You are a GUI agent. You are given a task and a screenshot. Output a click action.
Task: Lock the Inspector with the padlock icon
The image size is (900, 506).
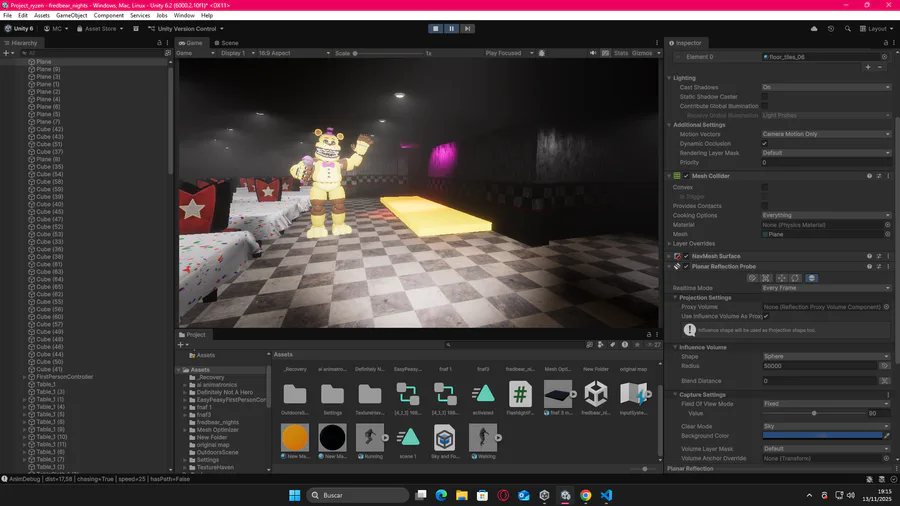pyautogui.click(x=886, y=43)
